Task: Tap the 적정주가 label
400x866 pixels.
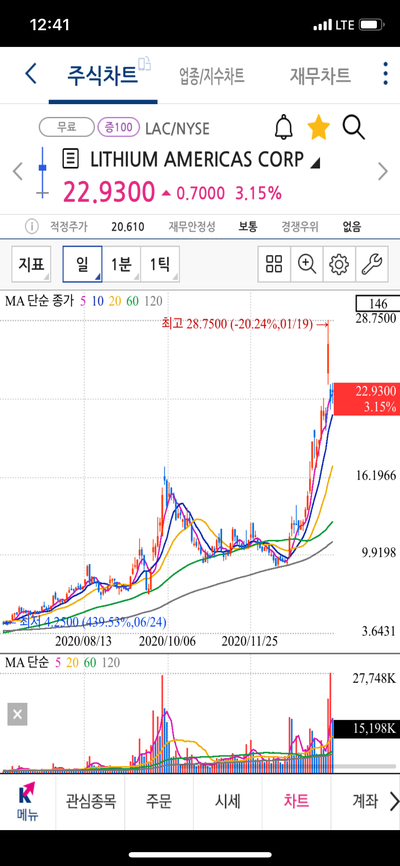Action: [69, 226]
